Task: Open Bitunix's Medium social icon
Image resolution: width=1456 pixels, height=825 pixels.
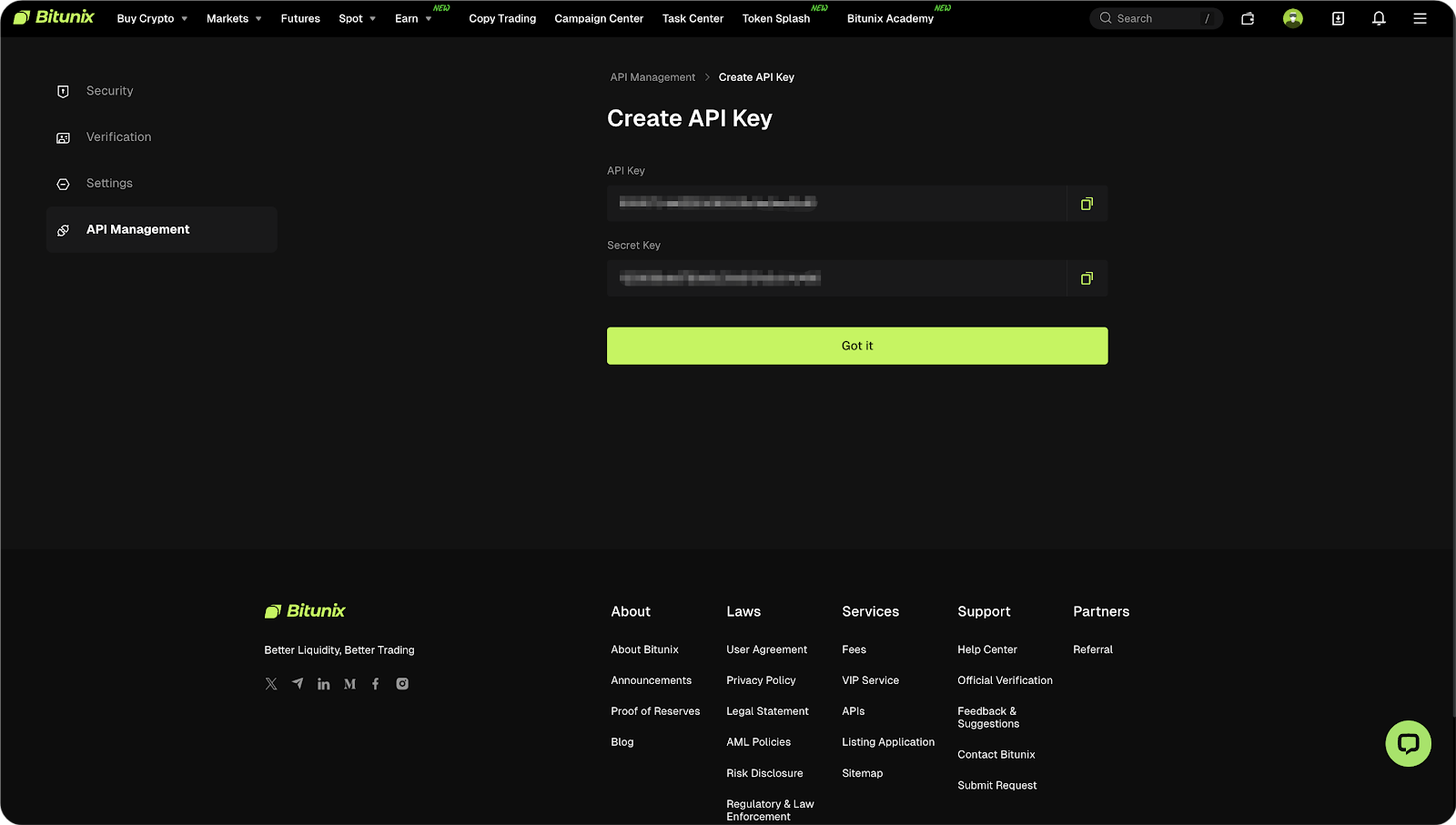Action: pos(349,683)
